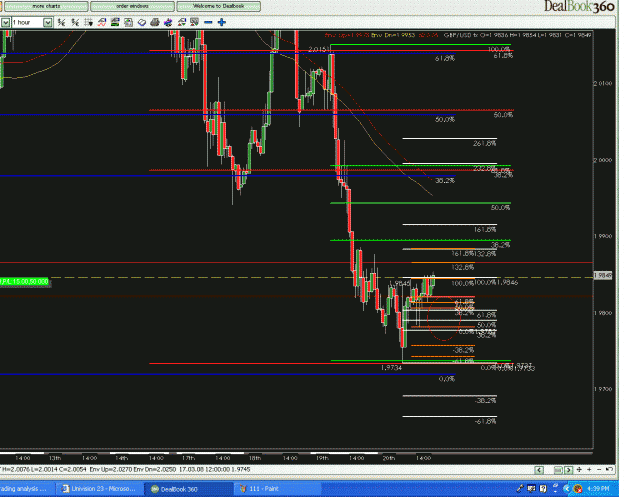Screen dimensions: 625x497
Task: Click the scroll chart right arrow button
Action: [569, 470]
